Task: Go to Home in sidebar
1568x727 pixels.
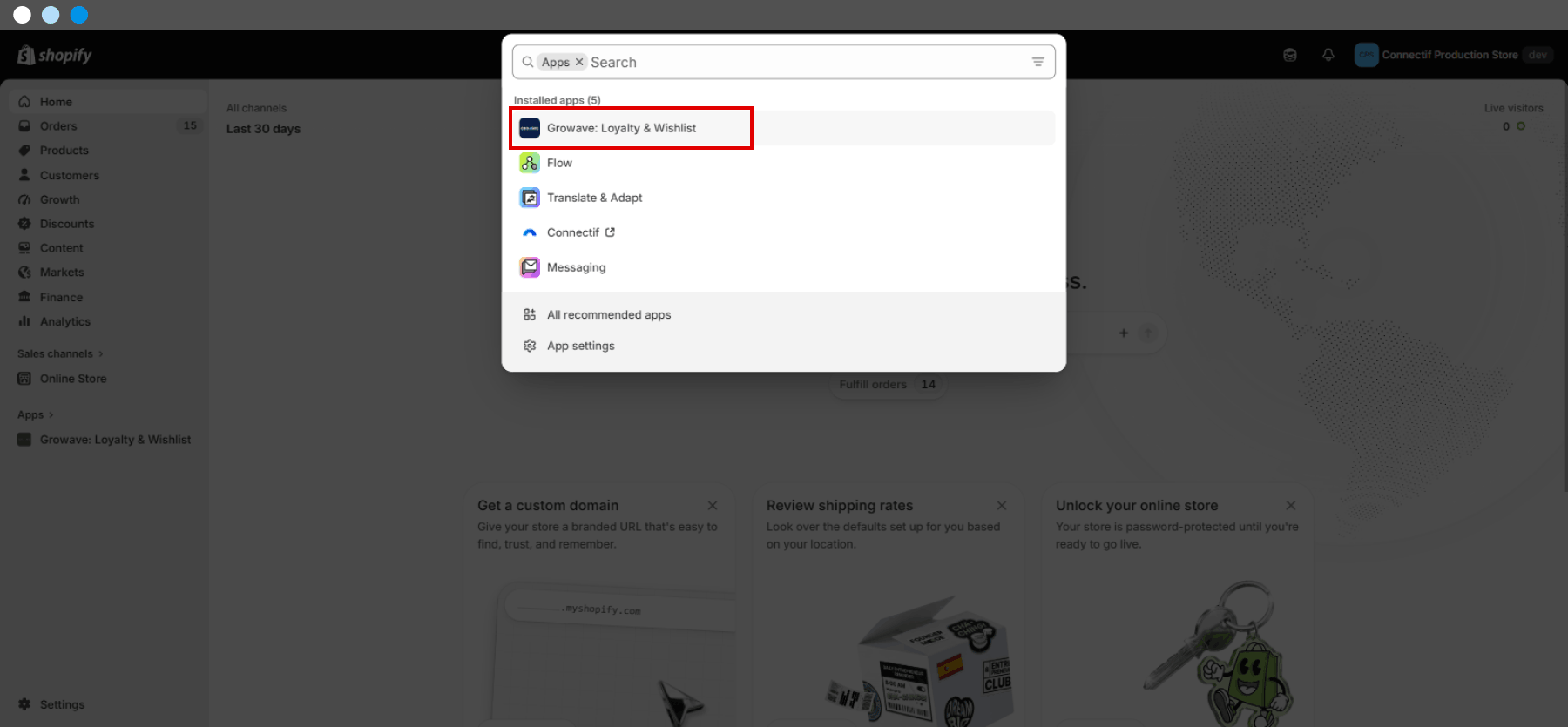Action: coord(108,102)
